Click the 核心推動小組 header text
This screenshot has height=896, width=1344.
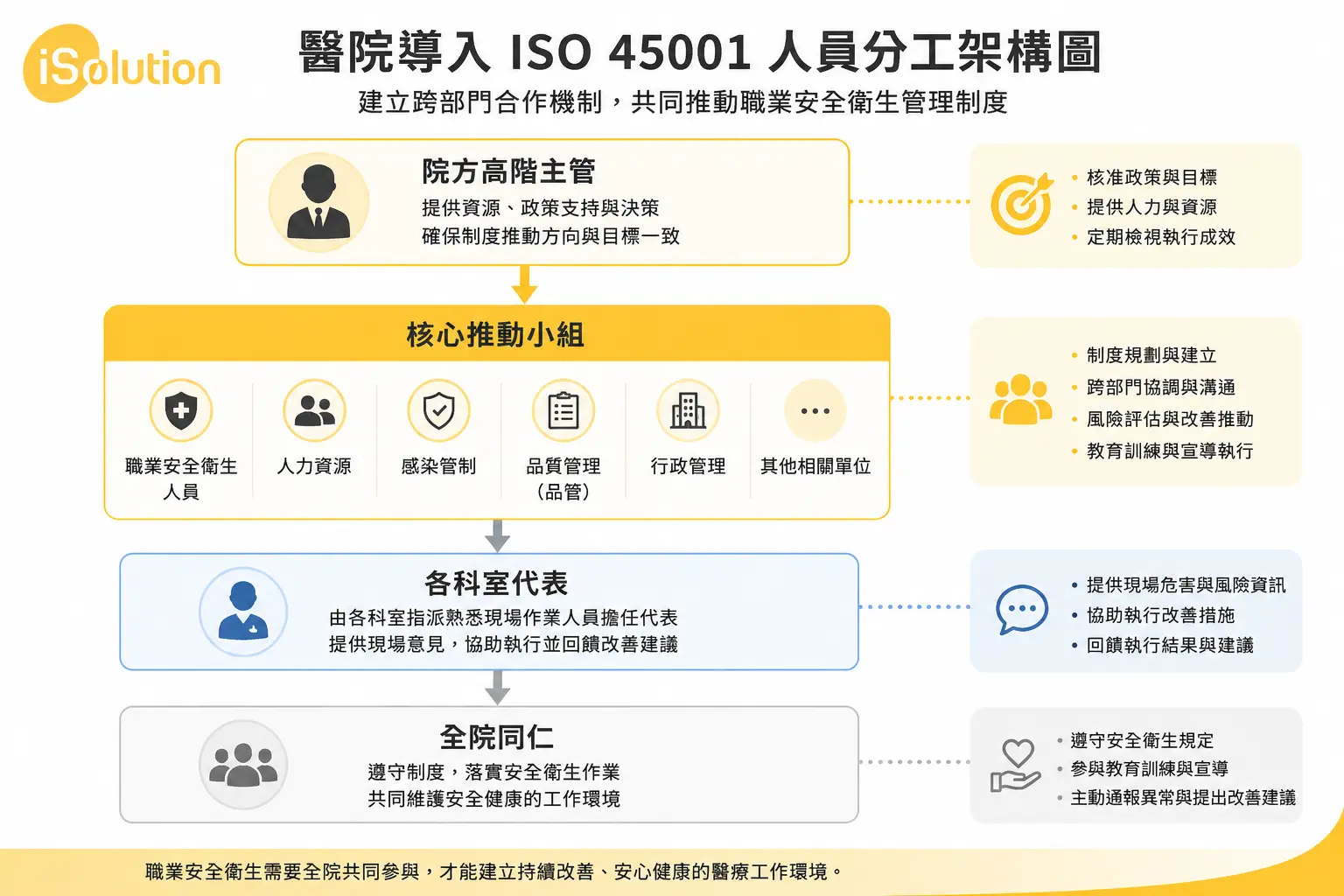(495, 334)
